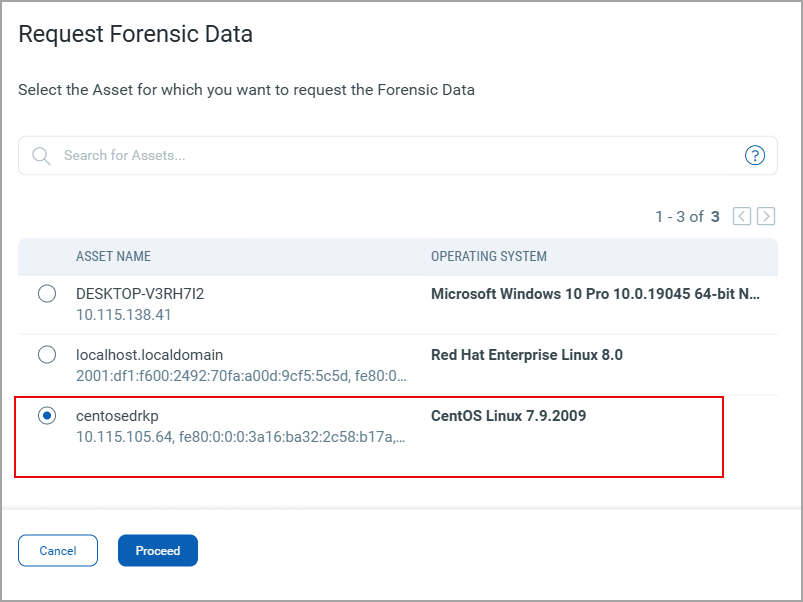
Task: Click the Red Hat Enterprise Linux 8.0 entry
Action: [x=527, y=355]
